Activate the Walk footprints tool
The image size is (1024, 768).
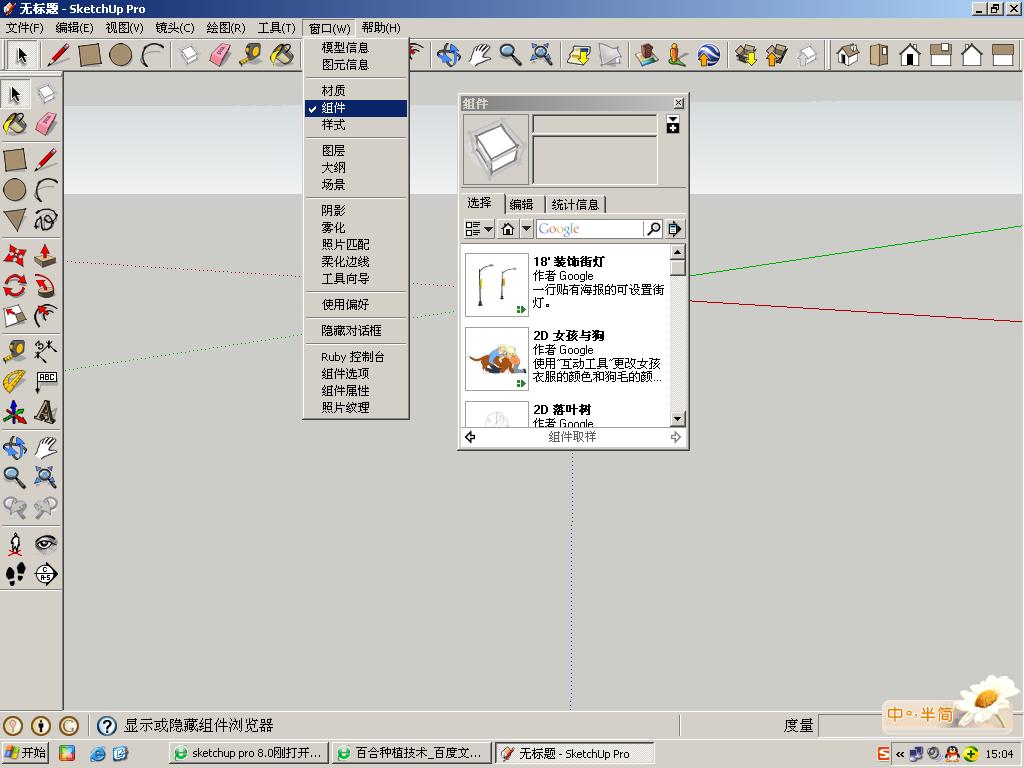[x=15, y=574]
